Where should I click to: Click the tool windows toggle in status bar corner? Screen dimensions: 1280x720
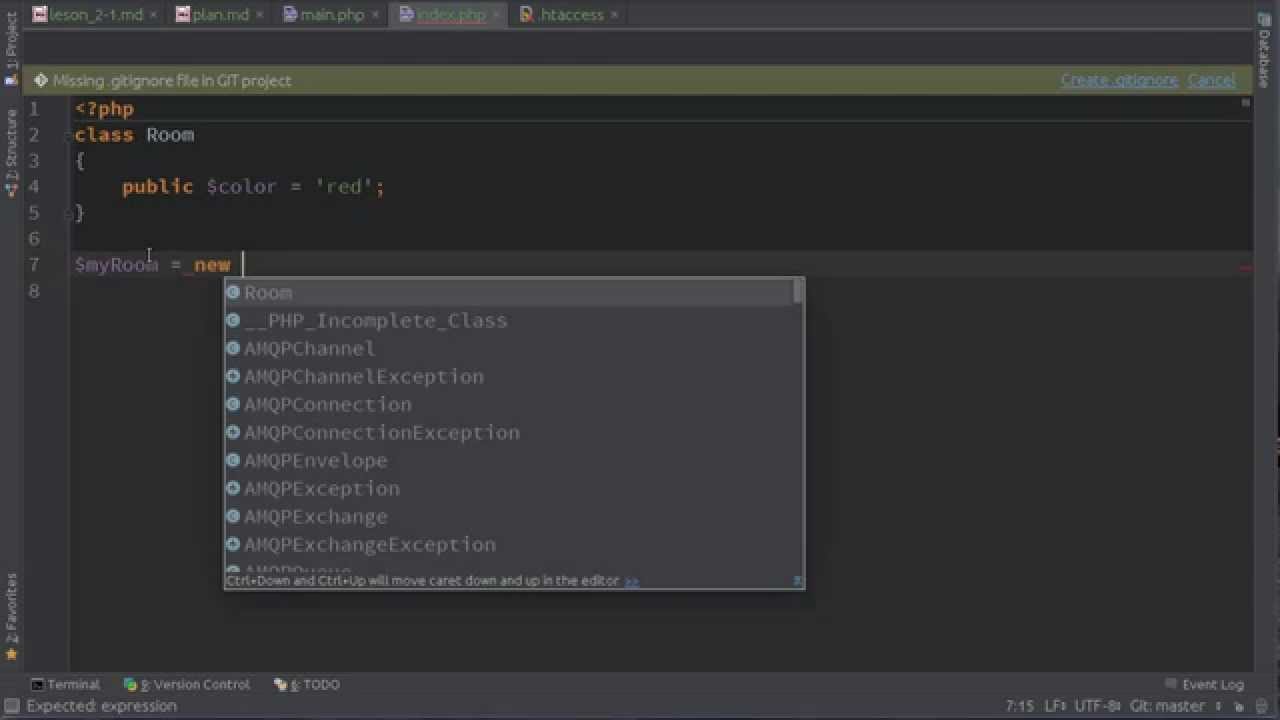pyautogui.click(x=11, y=706)
